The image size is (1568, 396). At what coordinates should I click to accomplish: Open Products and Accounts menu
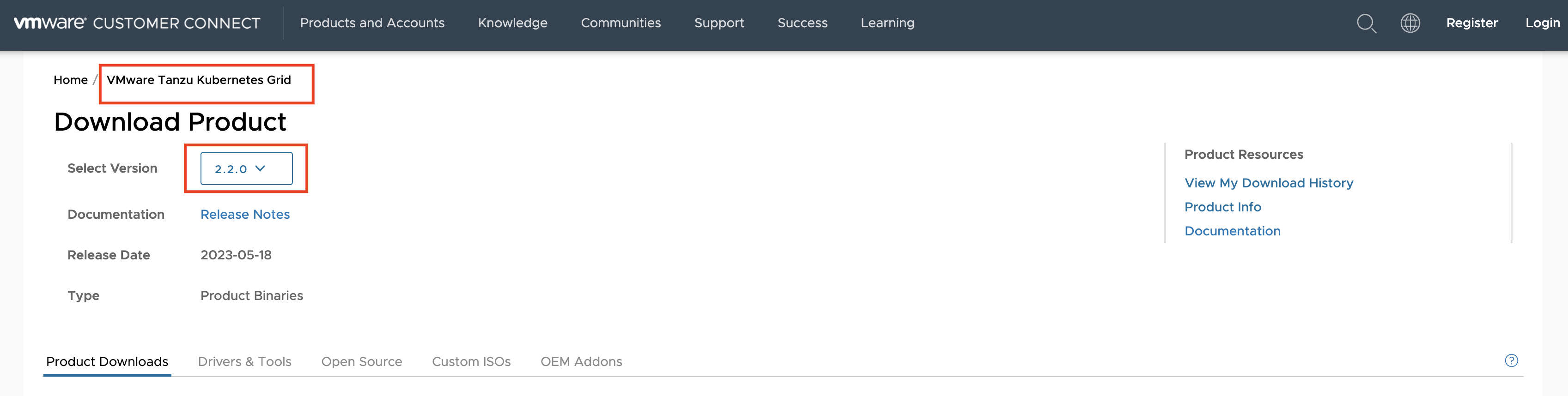tap(372, 23)
